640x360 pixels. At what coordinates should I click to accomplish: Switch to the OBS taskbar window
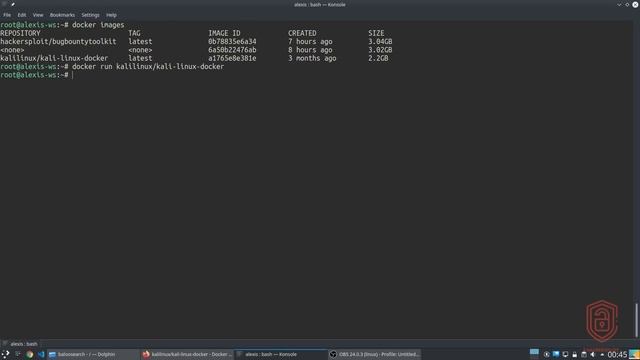[x=374, y=354]
